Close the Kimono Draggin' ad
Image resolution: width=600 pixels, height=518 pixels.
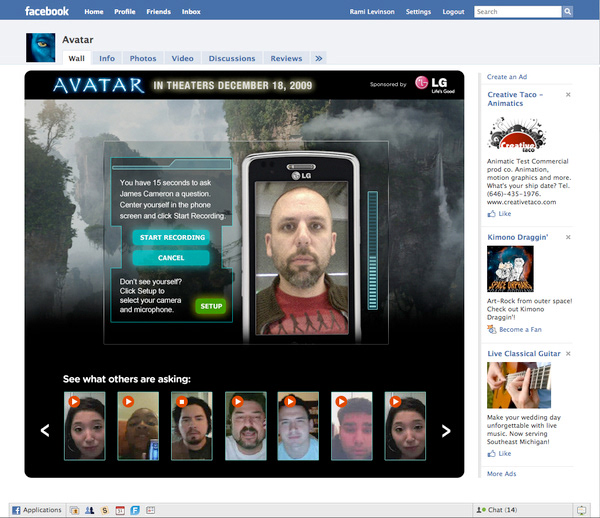(568, 237)
